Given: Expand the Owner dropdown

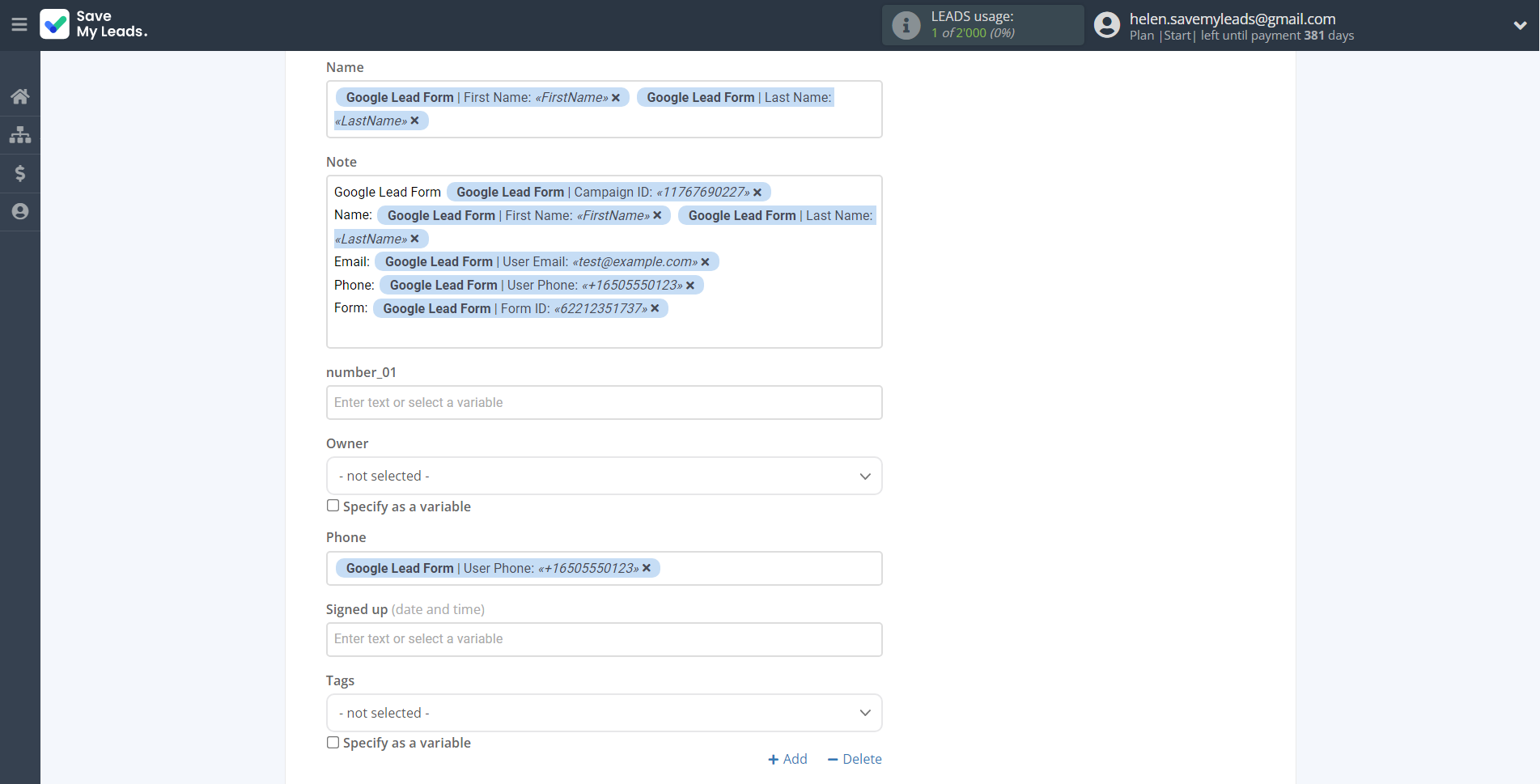Looking at the screenshot, I should point(604,476).
